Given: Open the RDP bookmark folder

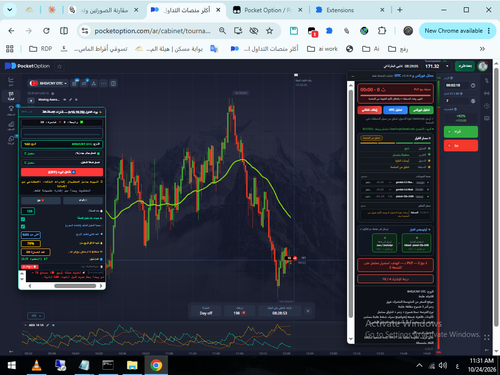Looking at the screenshot, I should (x=41, y=49).
